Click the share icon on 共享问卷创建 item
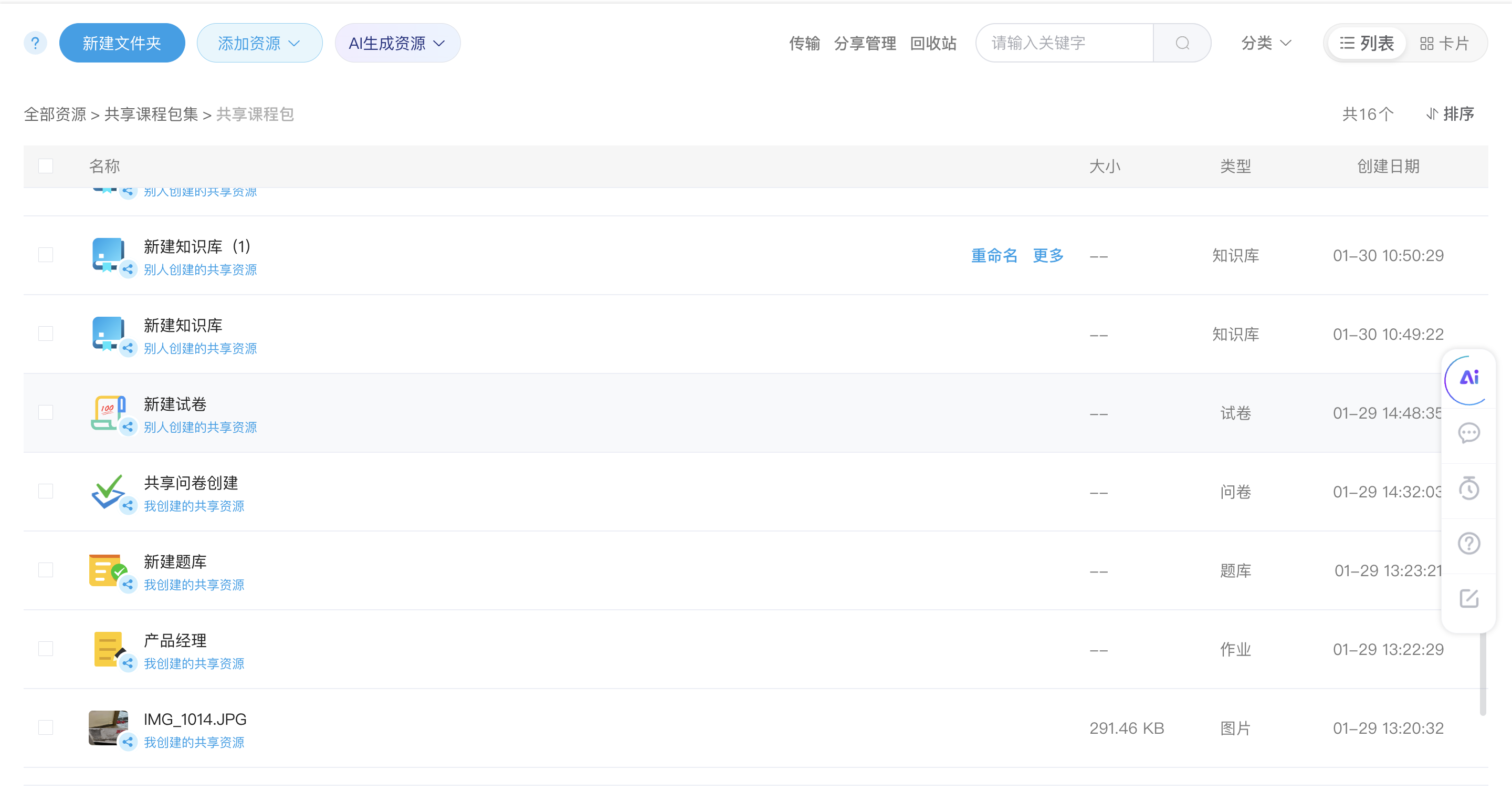This screenshot has width=1512, height=791. pos(128,506)
